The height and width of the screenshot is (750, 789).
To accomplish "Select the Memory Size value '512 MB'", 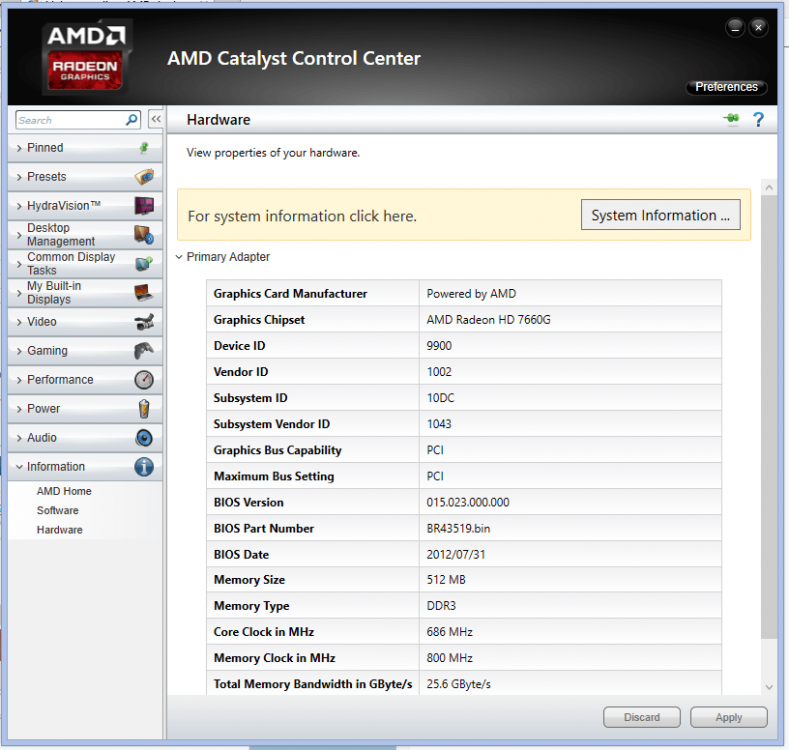I will [x=446, y=580].
